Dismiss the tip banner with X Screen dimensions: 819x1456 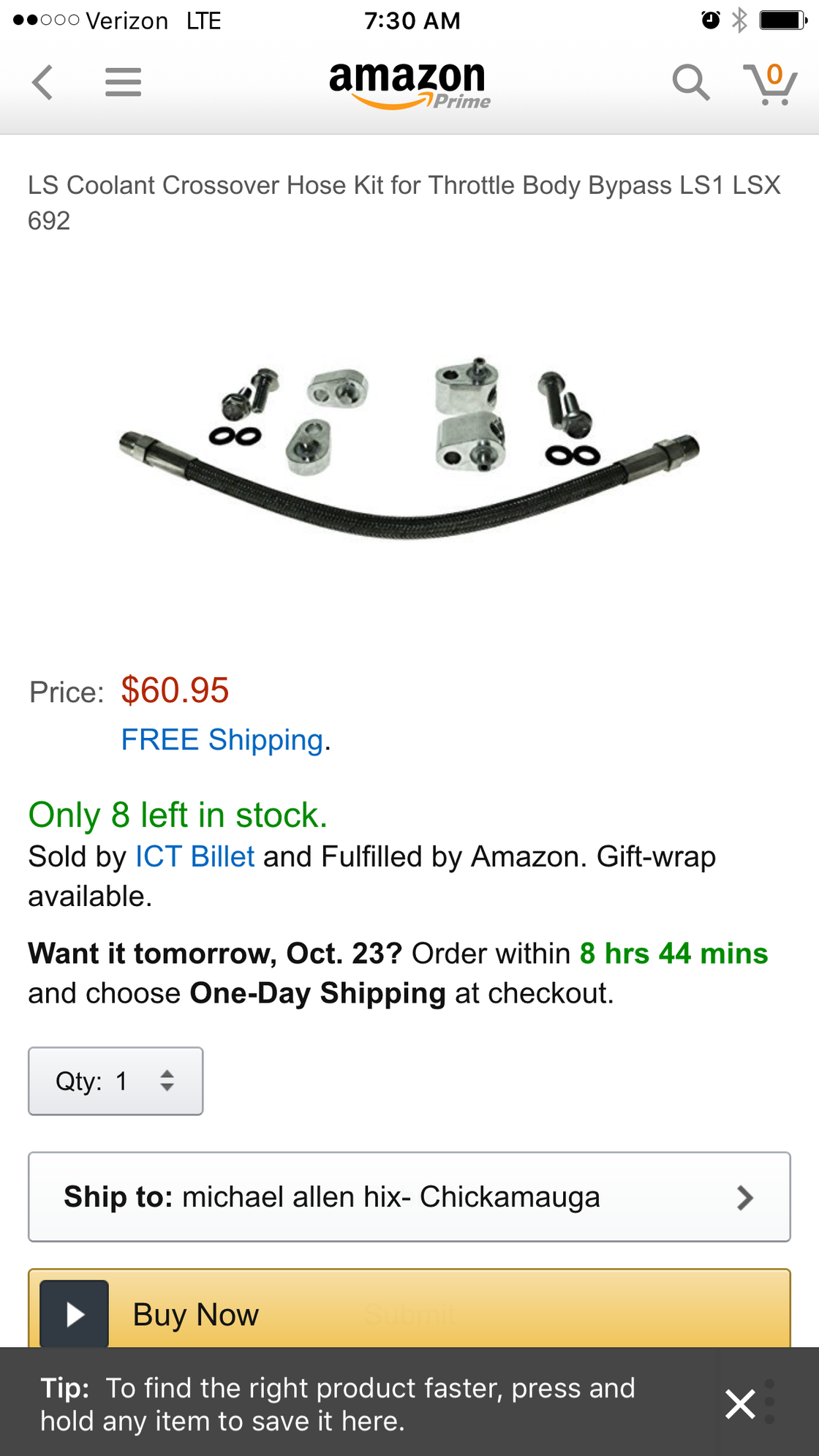[739, 1404]
